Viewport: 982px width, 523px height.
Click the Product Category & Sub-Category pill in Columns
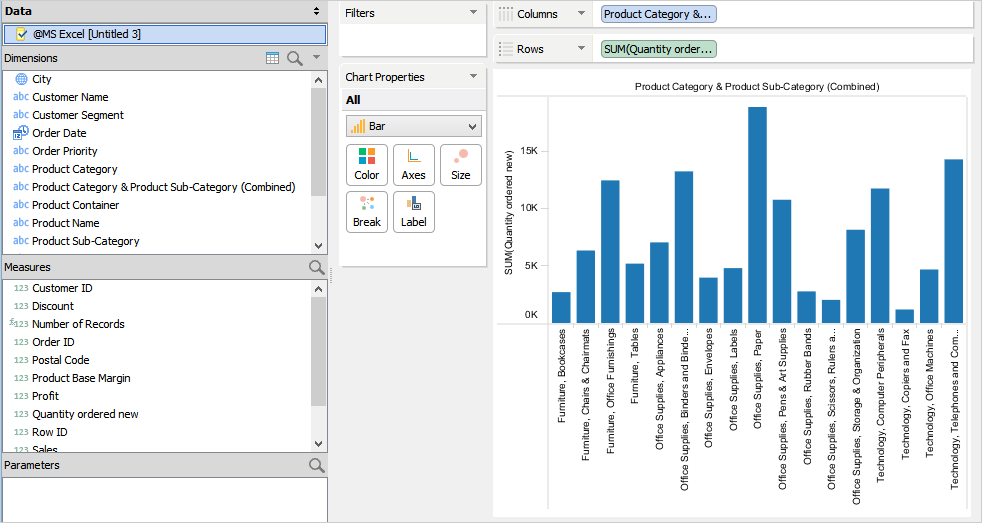[x=658, y=14]
